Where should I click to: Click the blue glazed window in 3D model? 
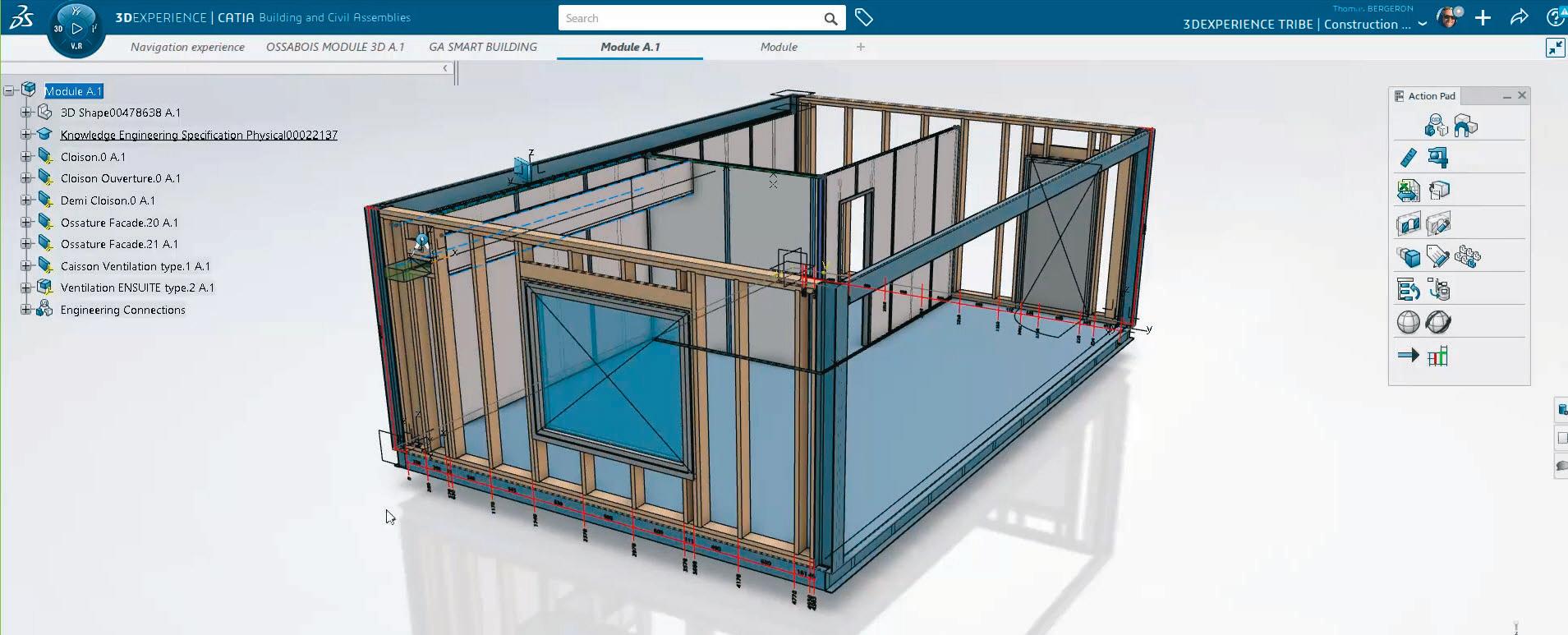click(609, 378)
